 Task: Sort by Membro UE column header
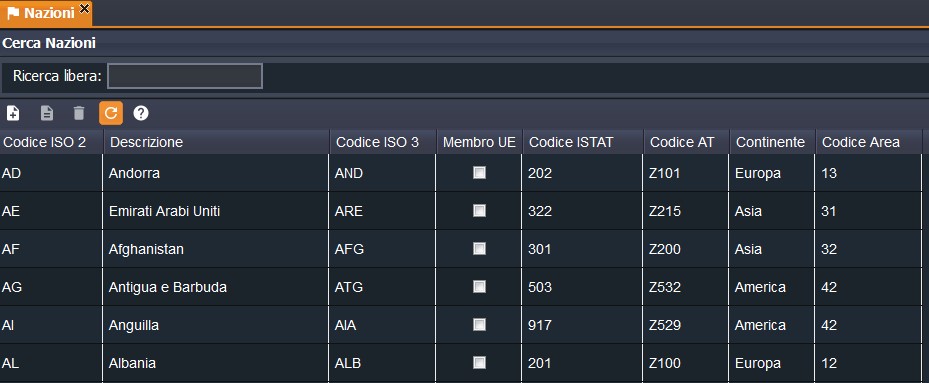point(479,142)
